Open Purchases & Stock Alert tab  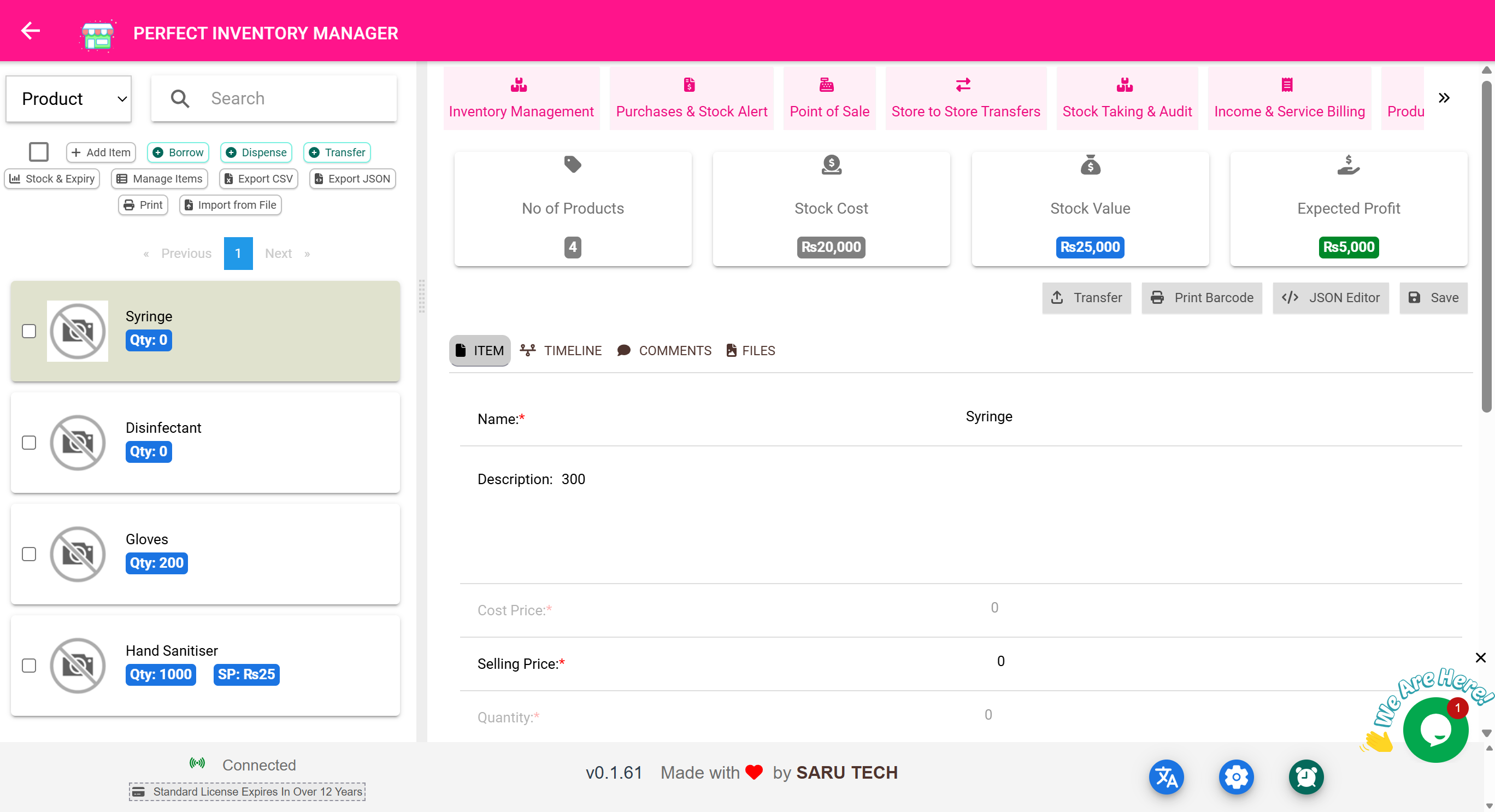tap(691, 97)
